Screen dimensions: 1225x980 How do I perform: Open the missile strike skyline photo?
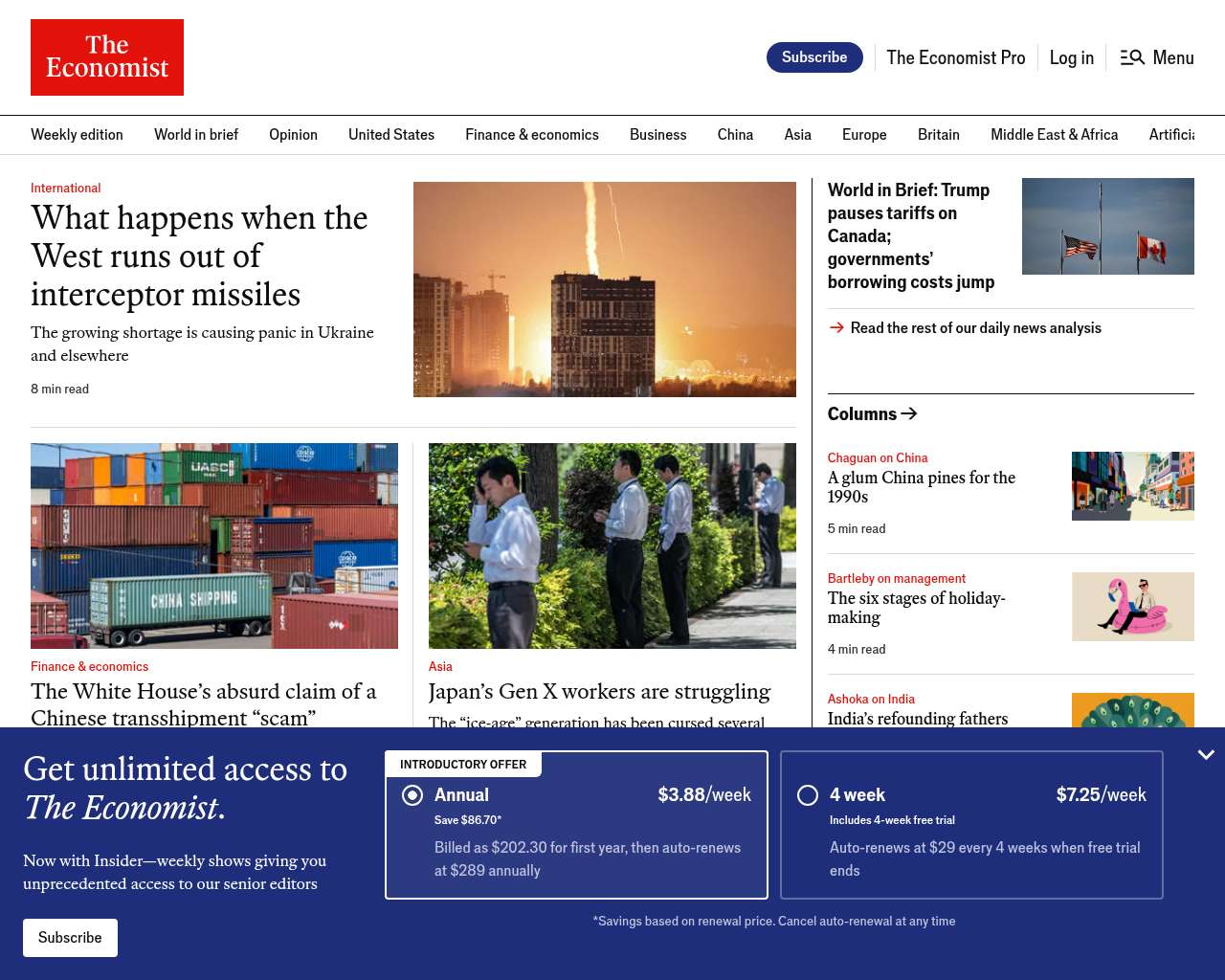(605, 289)
